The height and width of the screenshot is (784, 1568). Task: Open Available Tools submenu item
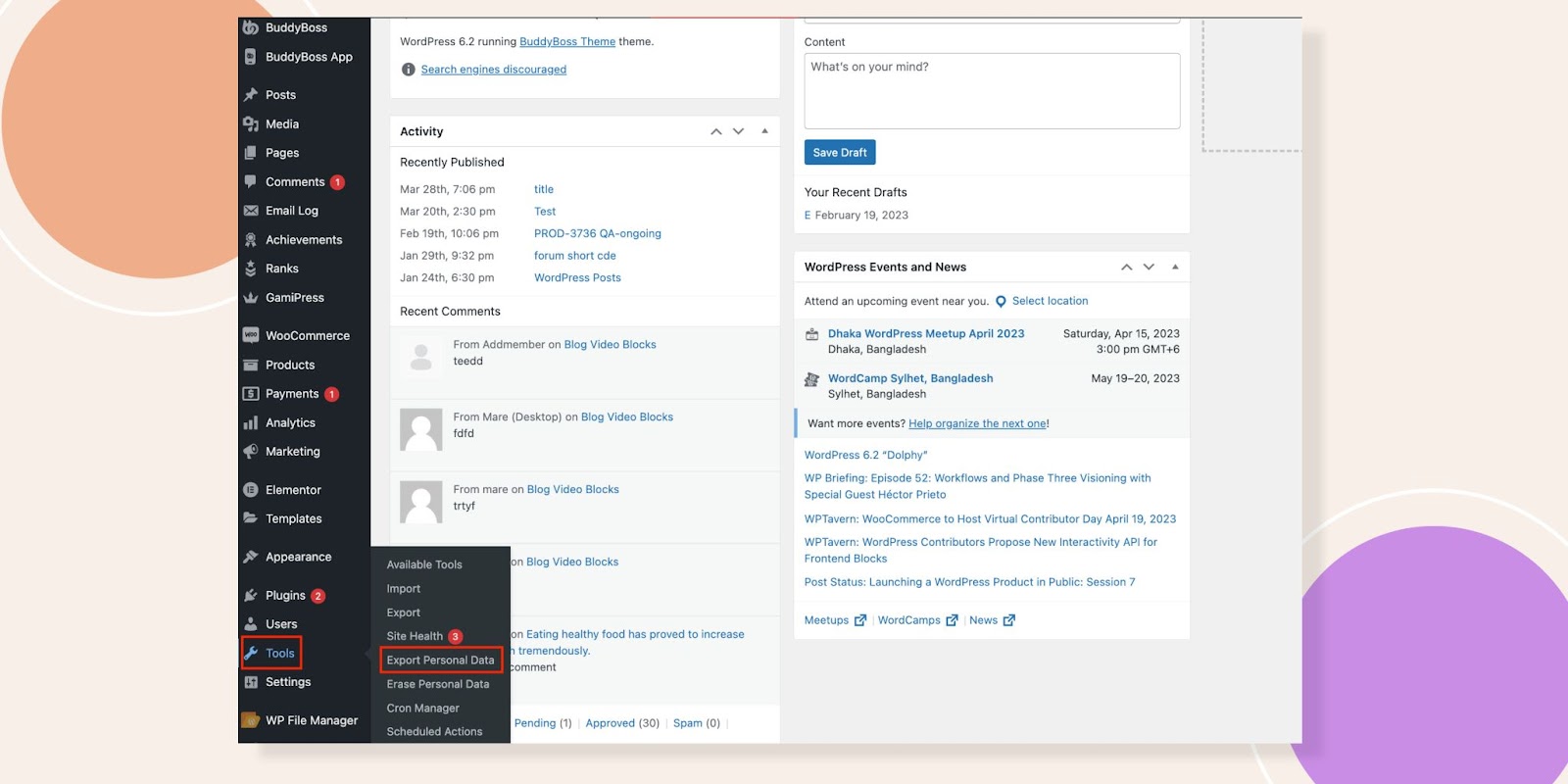tap(424, 564)
